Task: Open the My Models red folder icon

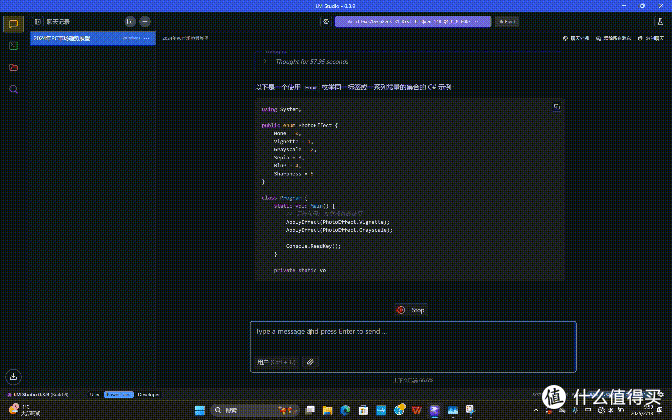Action: click(x=13, y=67)
